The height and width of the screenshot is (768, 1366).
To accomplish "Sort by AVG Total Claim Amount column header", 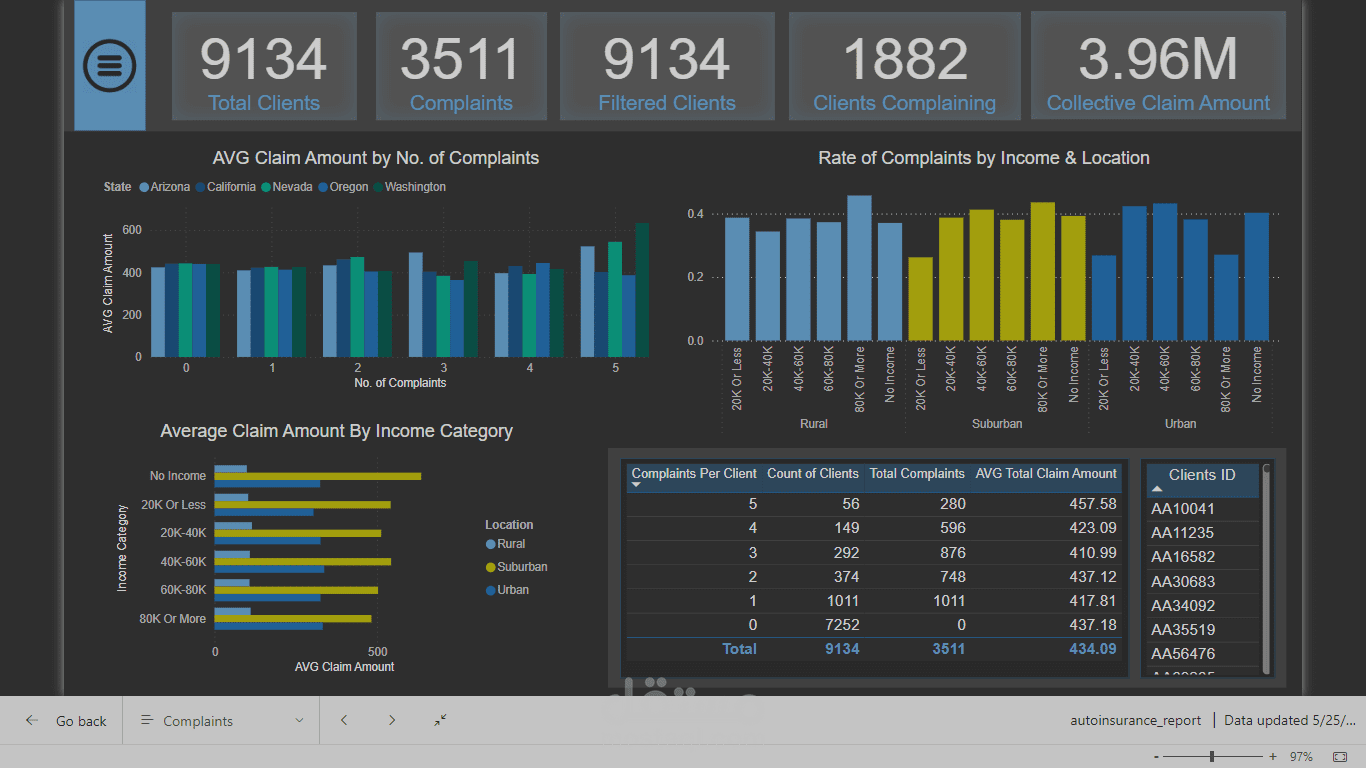I will [1046, 474].
